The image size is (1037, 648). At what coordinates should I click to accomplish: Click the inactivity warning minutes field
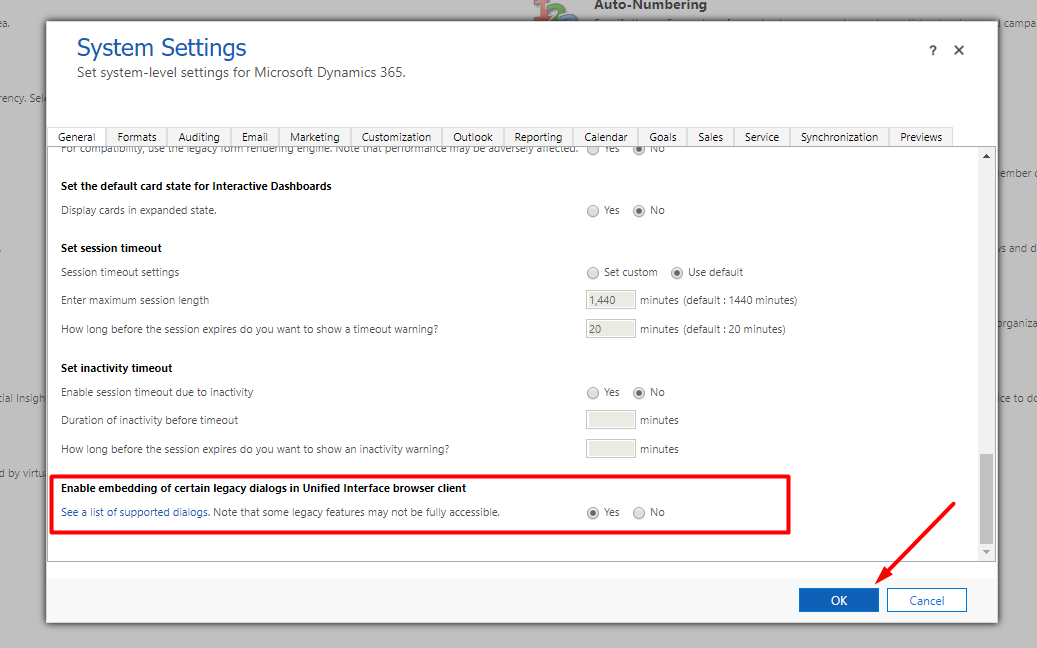pos(610,449)
